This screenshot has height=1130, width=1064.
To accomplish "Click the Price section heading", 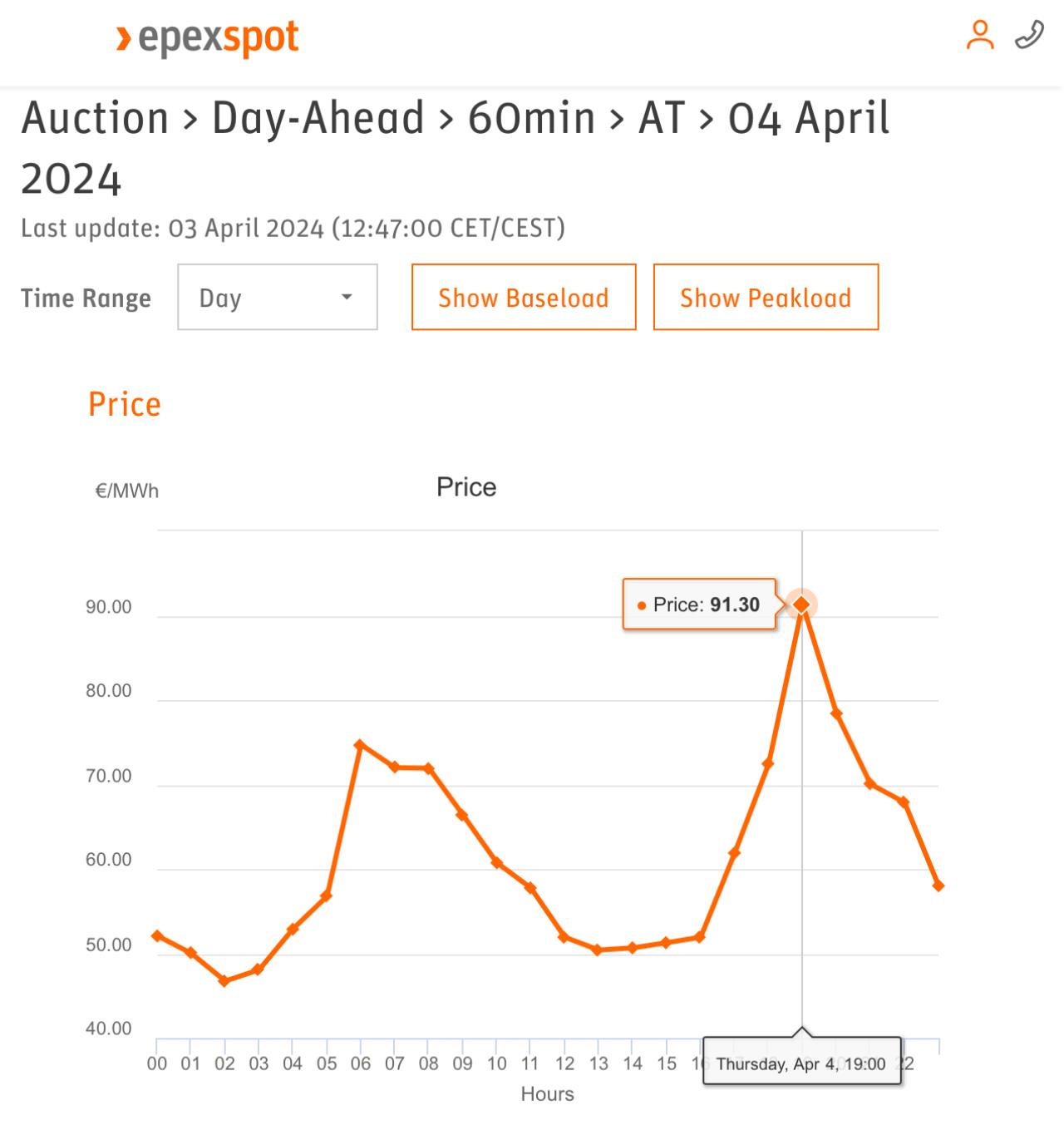I will coord(125,404).
